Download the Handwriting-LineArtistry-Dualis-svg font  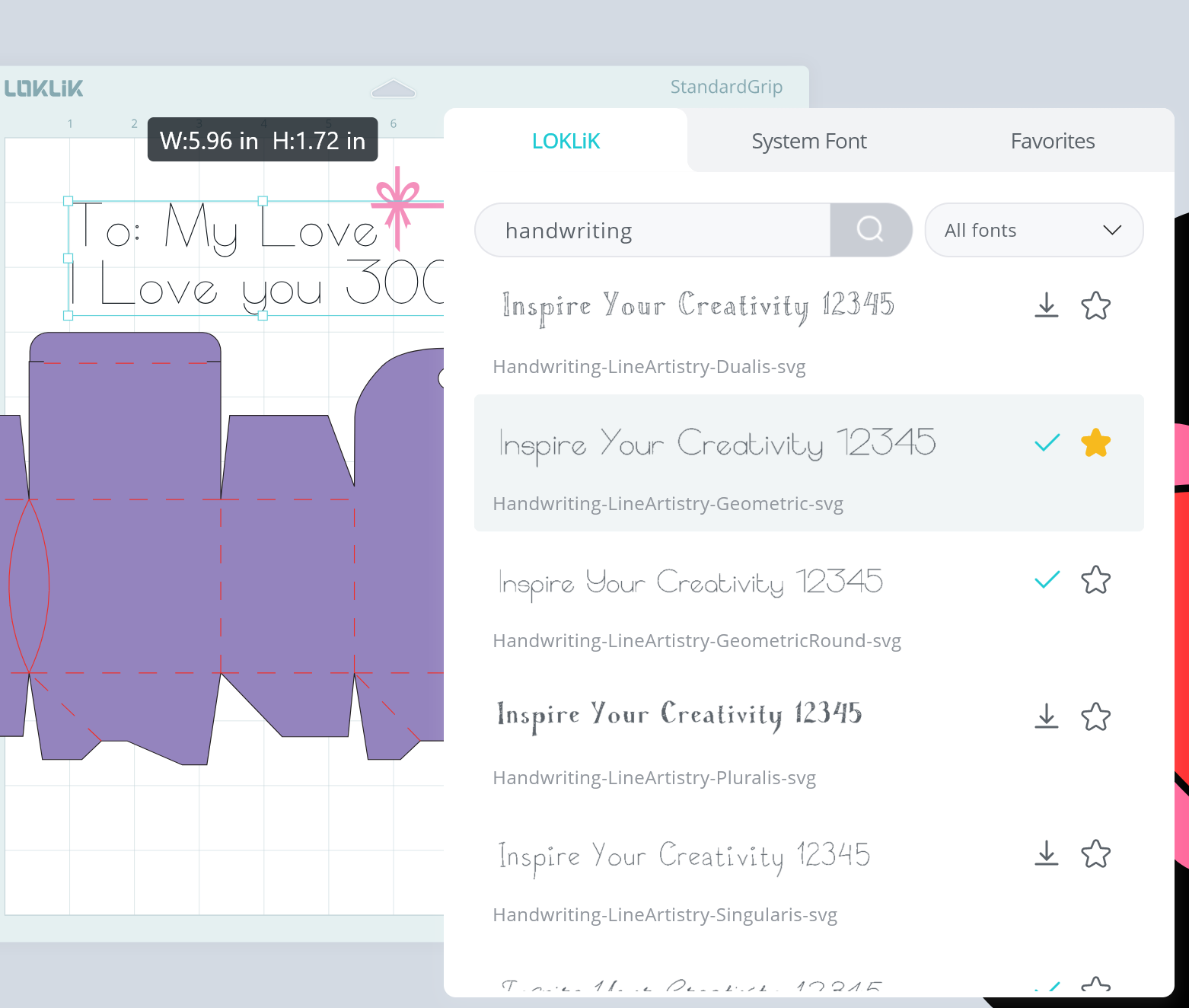[x=1047, y=305]
